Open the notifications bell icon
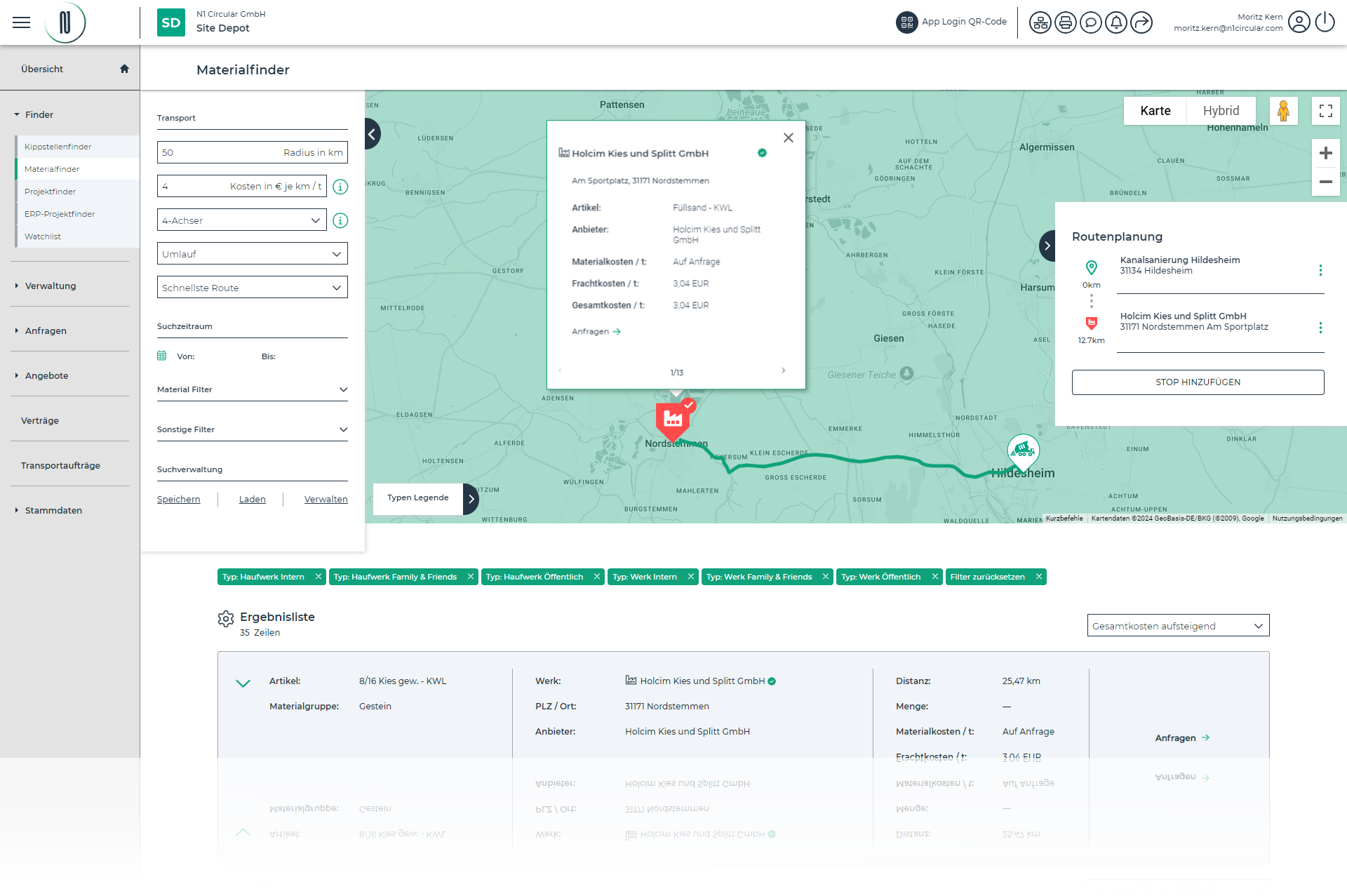 [x=1115, y=22]
